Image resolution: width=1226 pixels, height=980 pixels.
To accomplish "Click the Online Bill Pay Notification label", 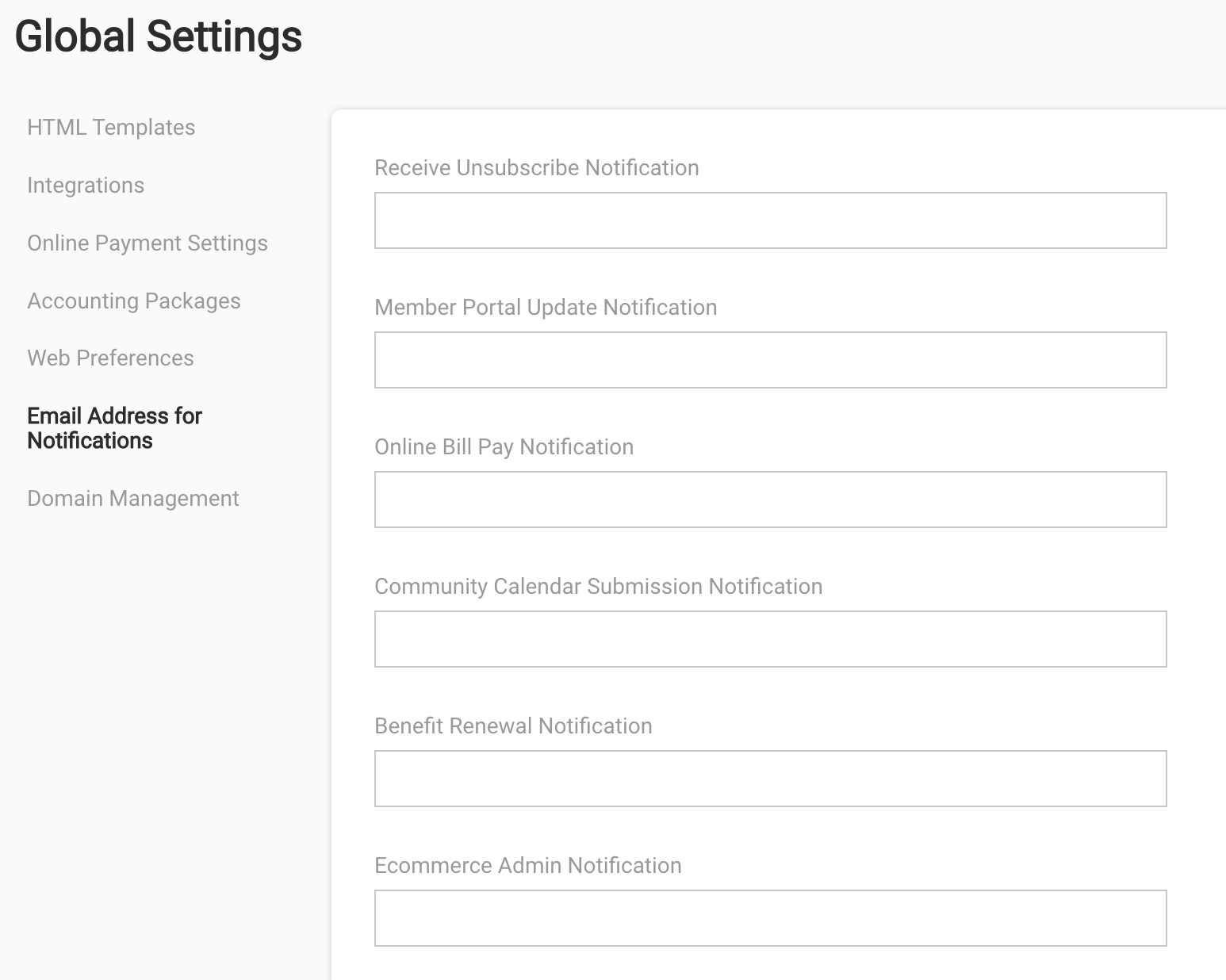I will point(504,447).
